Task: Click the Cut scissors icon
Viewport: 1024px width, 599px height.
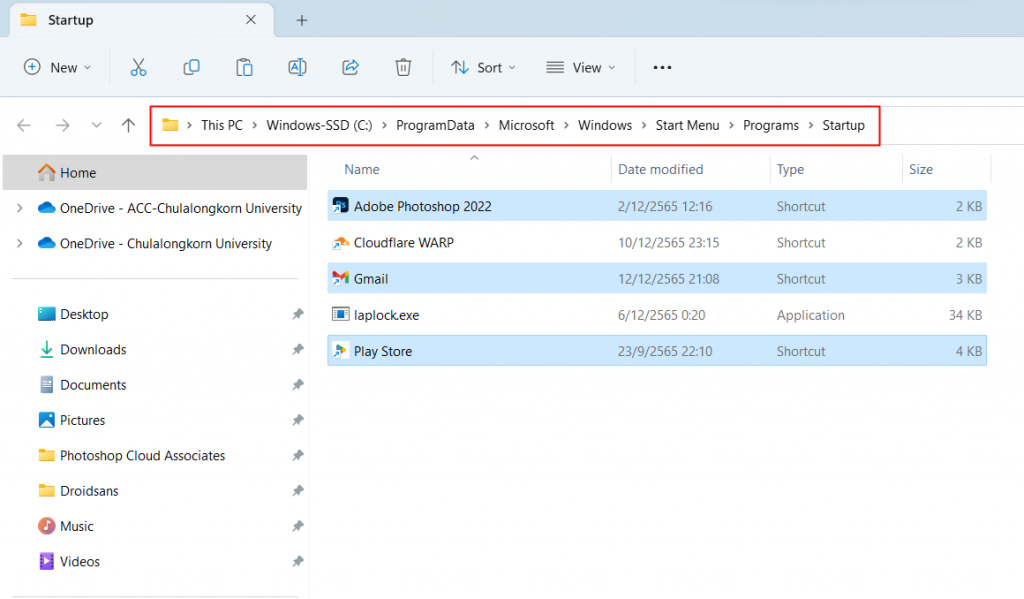Action: [138, 67]
